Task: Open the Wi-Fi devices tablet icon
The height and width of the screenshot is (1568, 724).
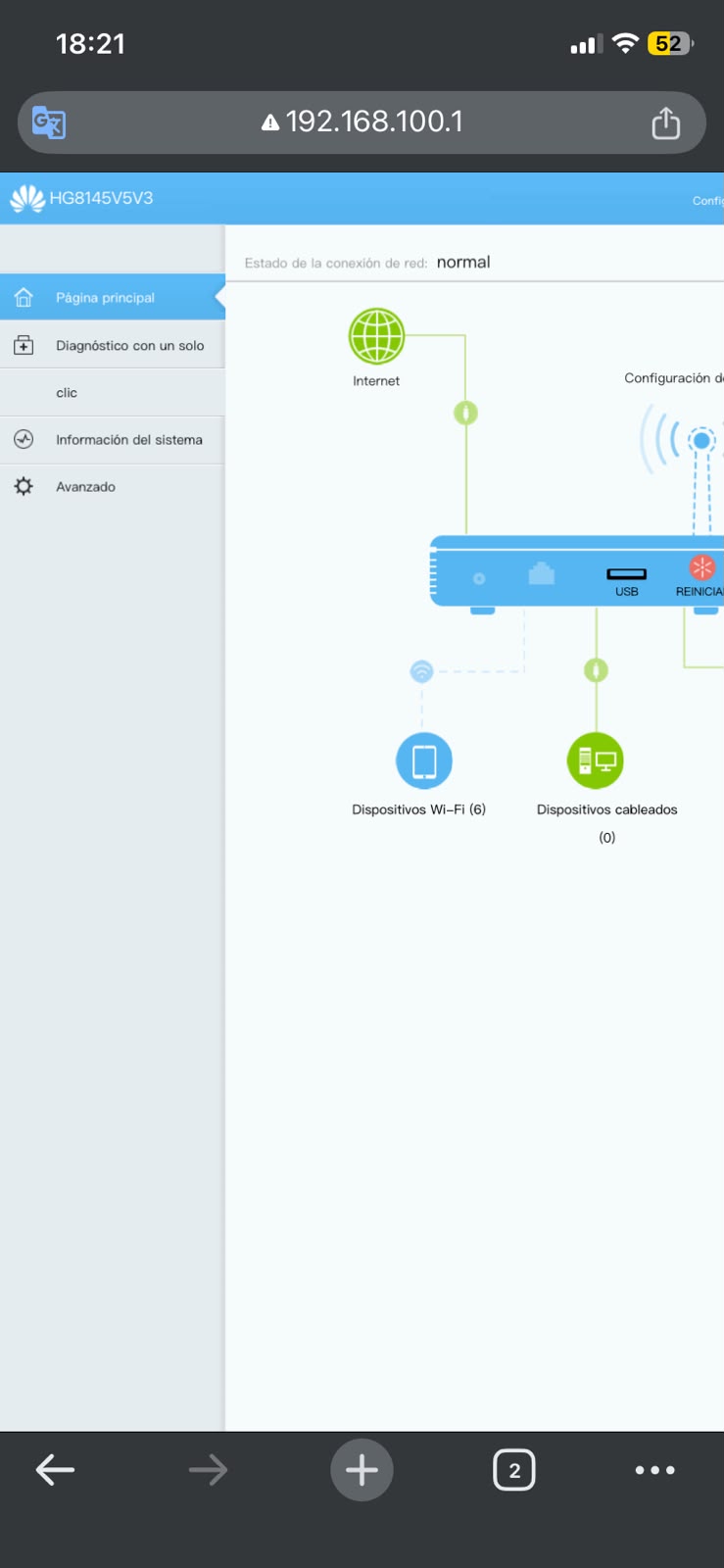Action: [x=424, y=760]
